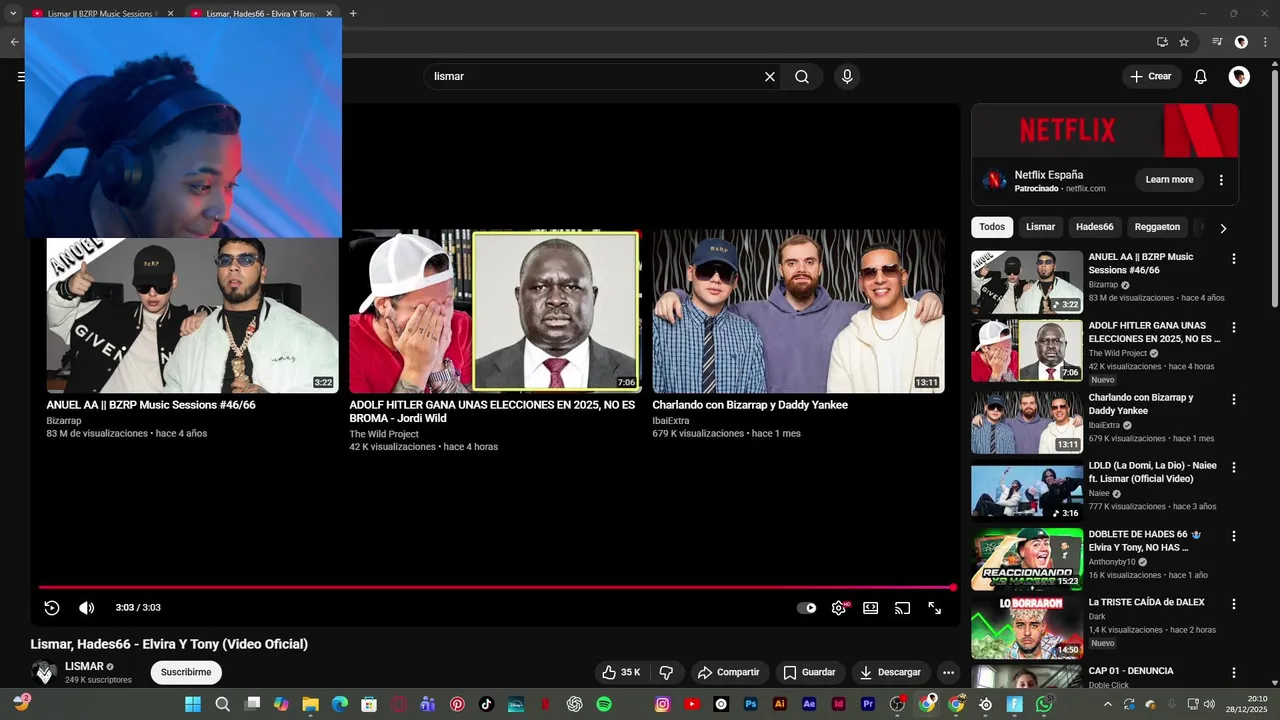1280x720 pixels.
Task: Show hidden system tray icons
Action: 1107,704
